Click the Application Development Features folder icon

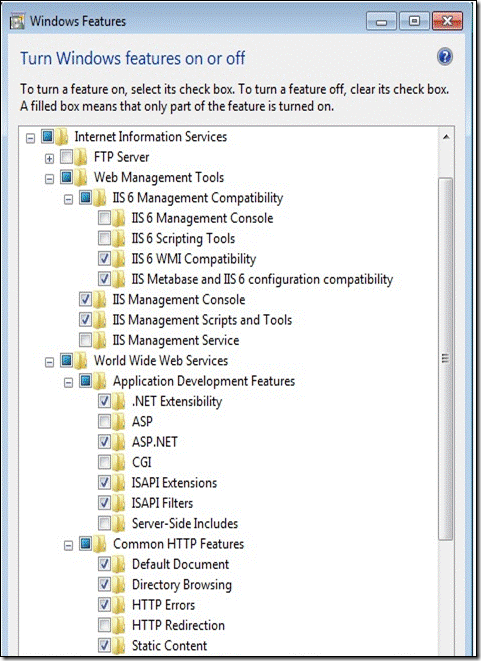[x=99, y=381]
